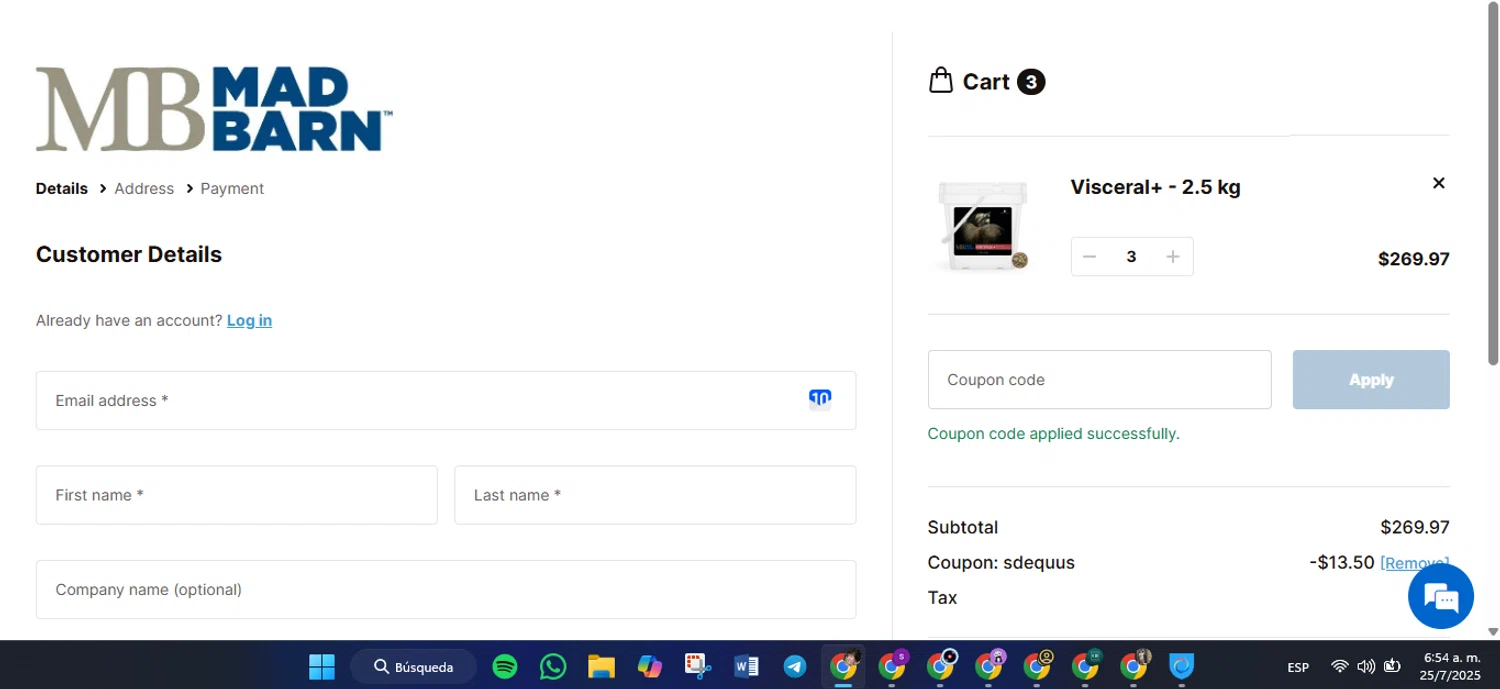
Task: Focus the Email address field
Action: coord(446,400)
